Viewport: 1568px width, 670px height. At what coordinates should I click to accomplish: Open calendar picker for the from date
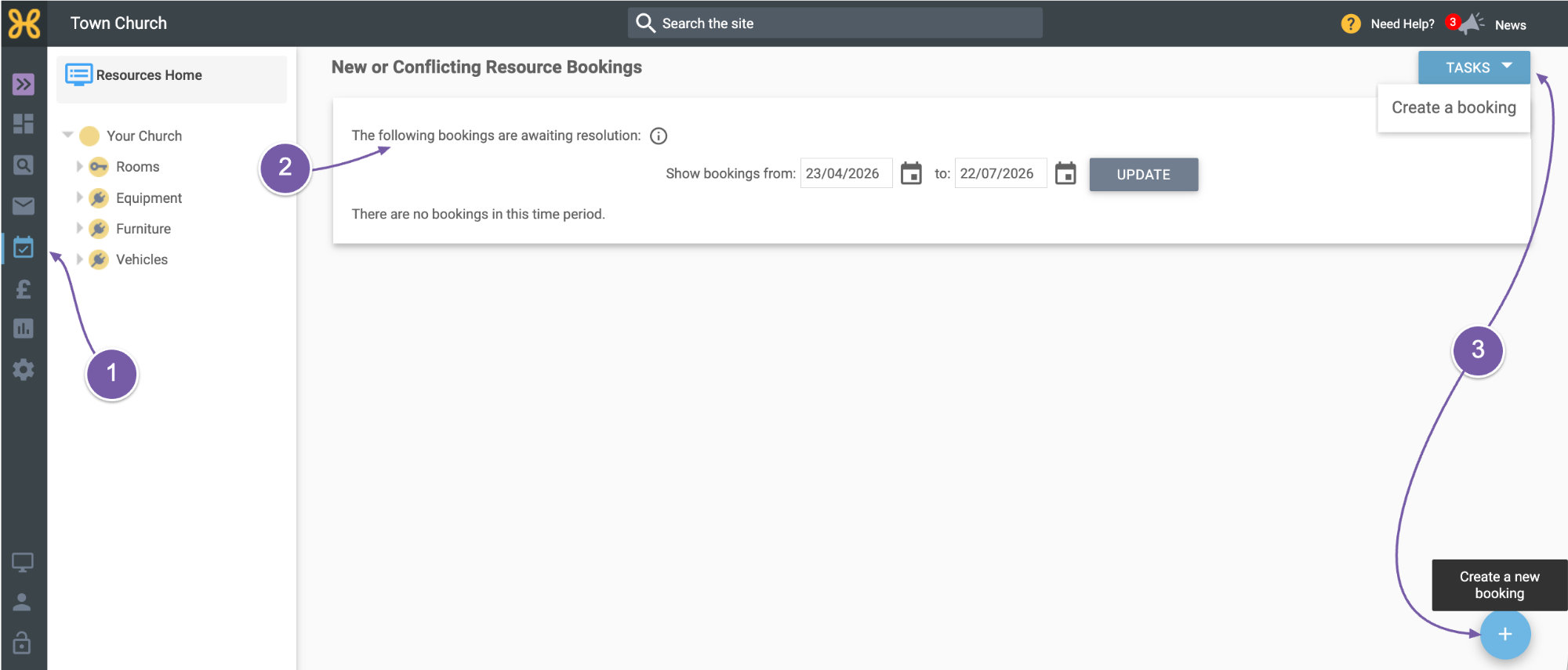[x=911, y=173]
